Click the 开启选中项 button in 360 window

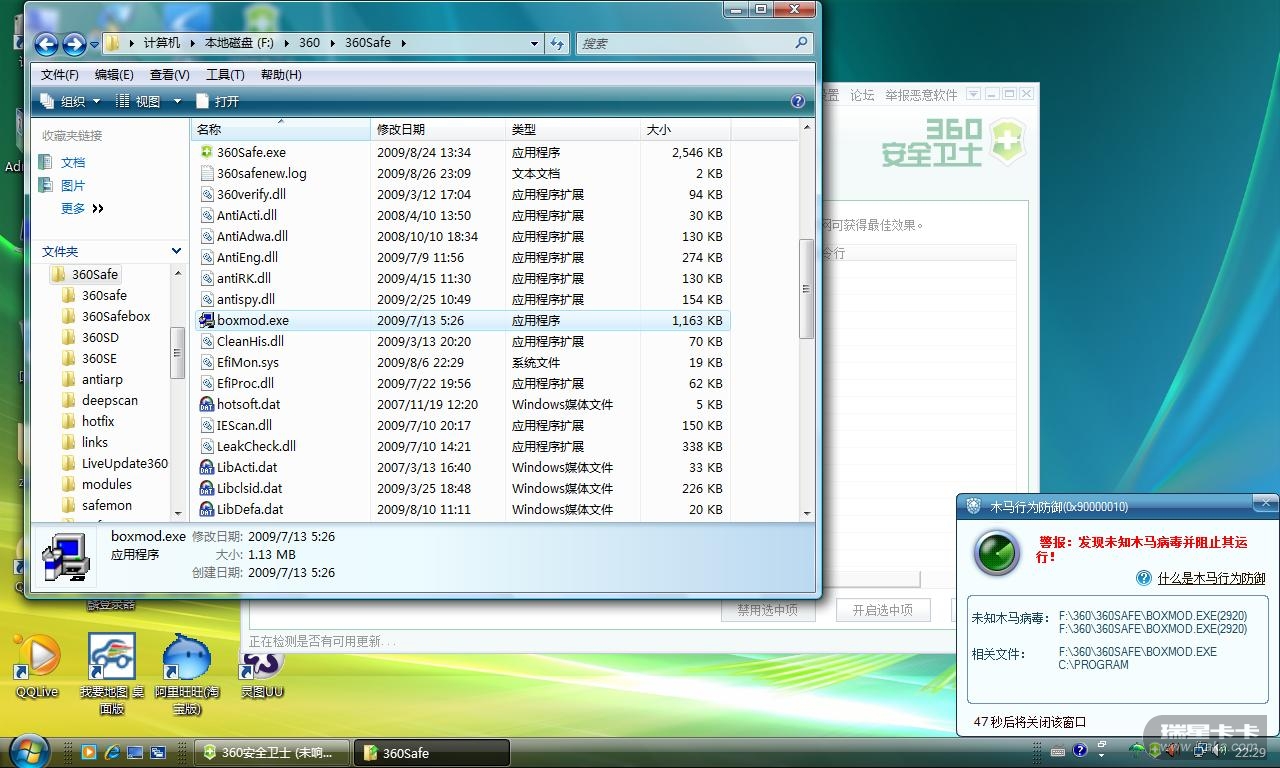pyautogui.click(x=882, y=610)
